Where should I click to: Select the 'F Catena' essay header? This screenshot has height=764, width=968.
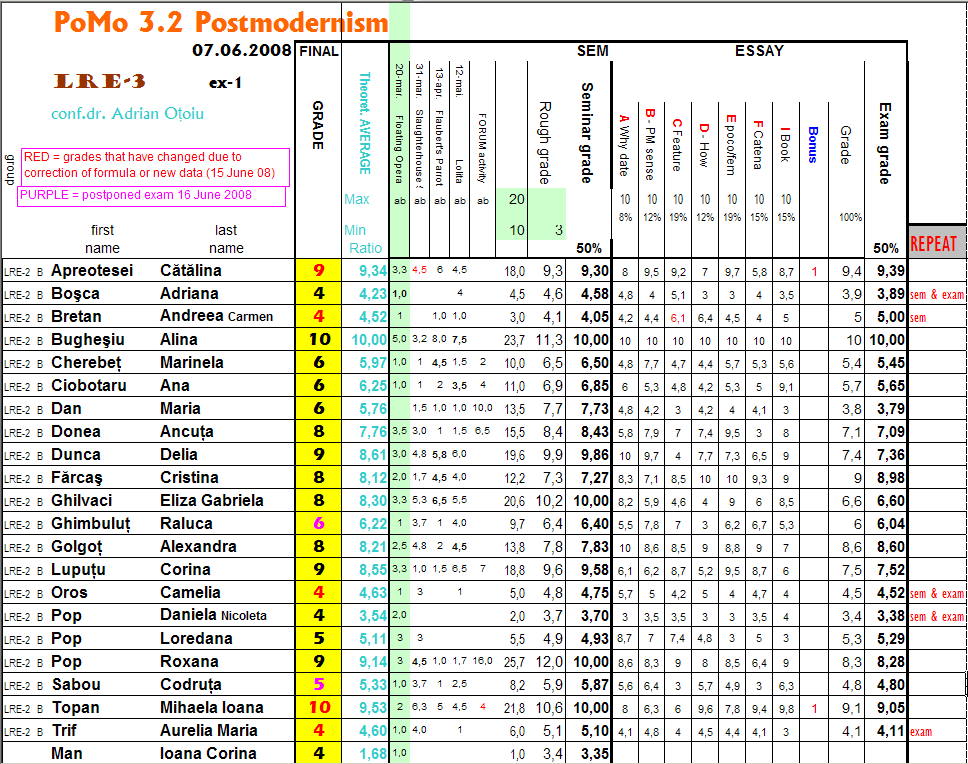pyautogui.click(x=757, y=144)
